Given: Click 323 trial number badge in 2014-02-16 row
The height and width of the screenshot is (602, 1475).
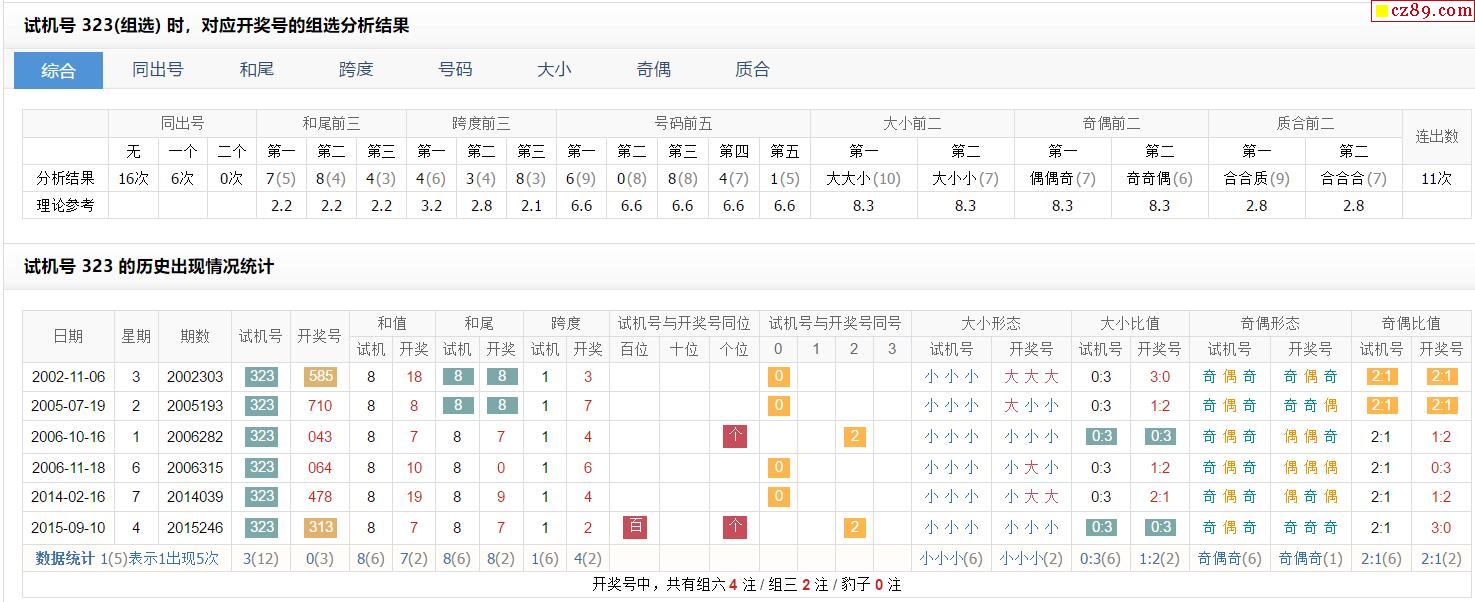Looking at the screenshot, I should (x=261, y=496).
